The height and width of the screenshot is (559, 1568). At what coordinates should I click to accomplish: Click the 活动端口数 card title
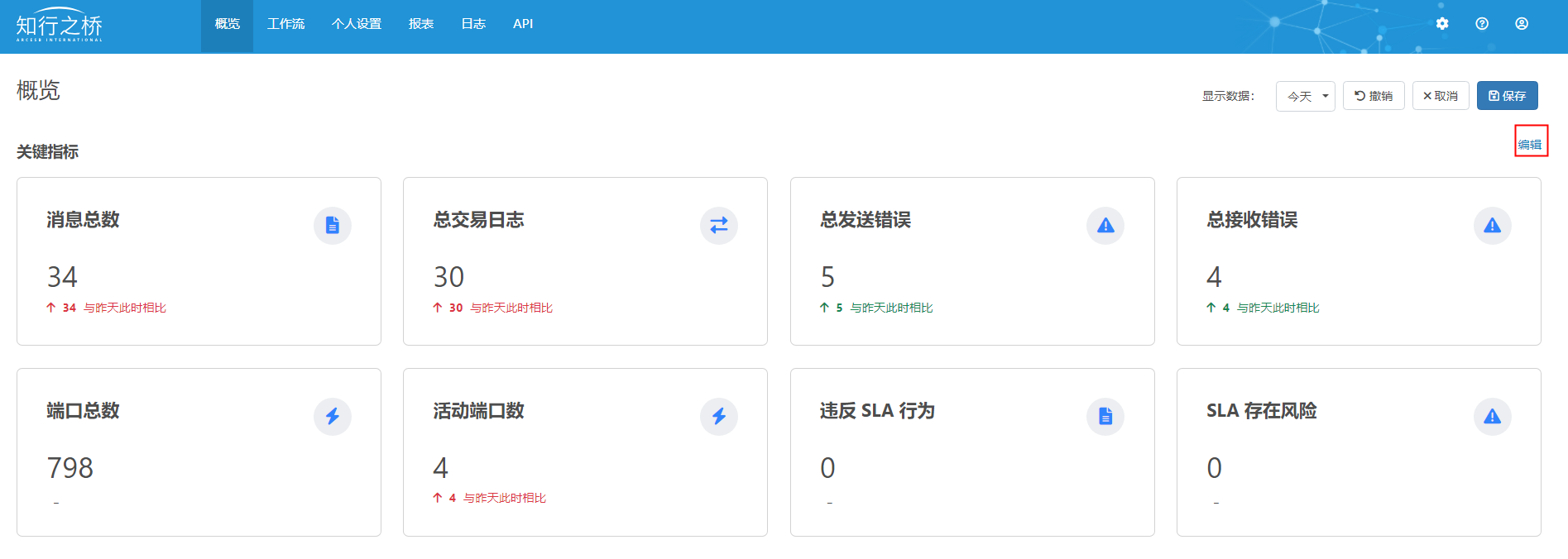point(479,411)
